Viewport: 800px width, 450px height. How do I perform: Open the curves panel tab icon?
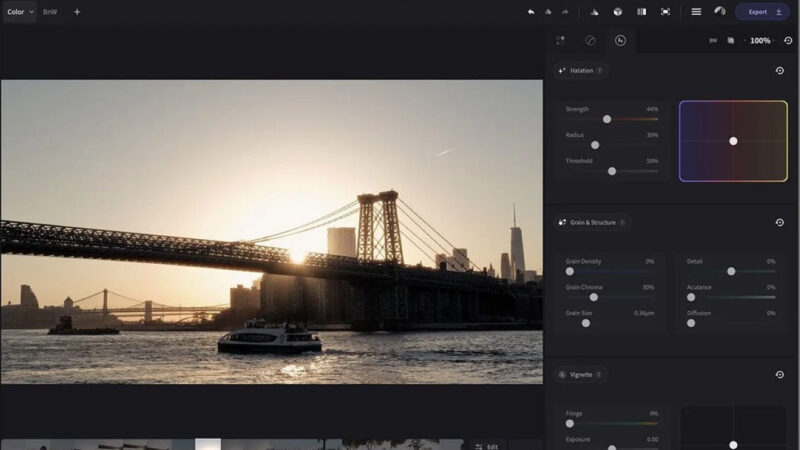pyautogui.click(x=590, y=40)
